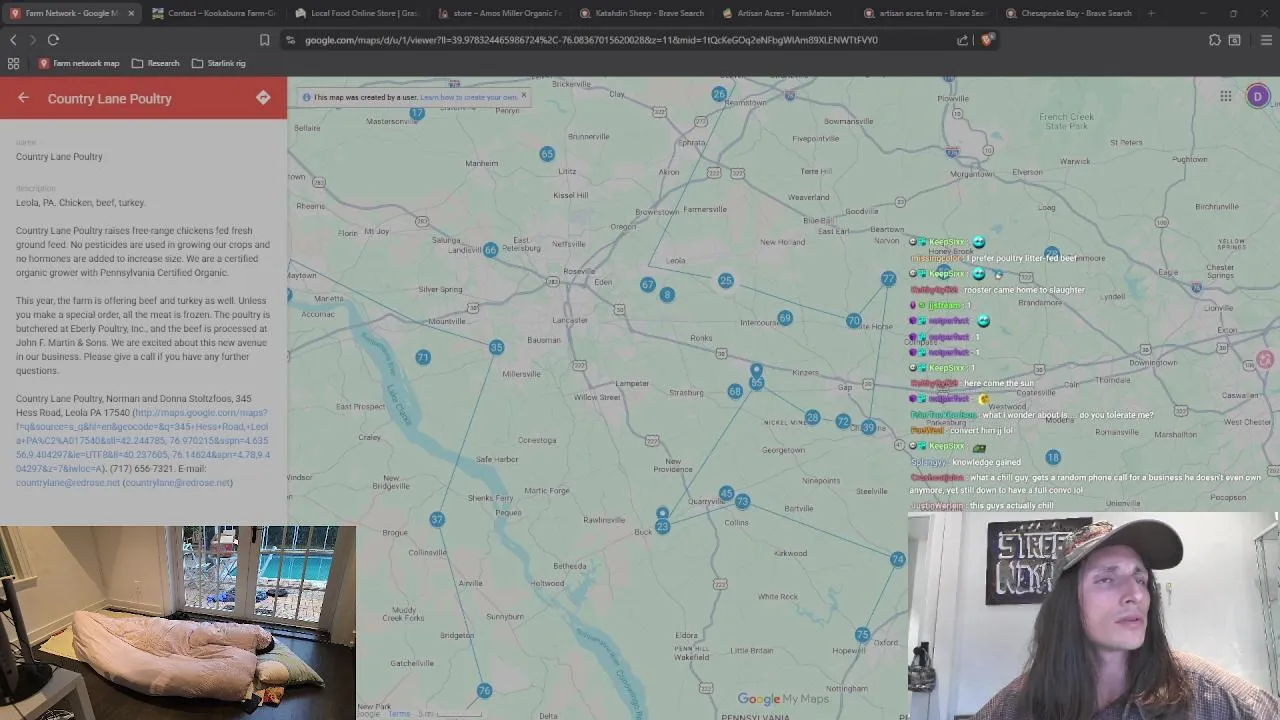Switch to artisan acres farm search tab
Image resolution: width=1280 pixels, height=720 pixels.
(927, 13)
